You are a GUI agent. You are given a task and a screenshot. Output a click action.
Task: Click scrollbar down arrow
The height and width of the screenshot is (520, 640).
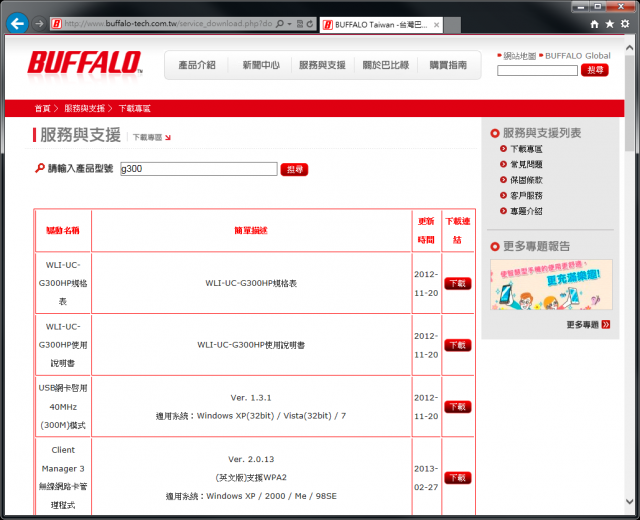coord(630,502)
